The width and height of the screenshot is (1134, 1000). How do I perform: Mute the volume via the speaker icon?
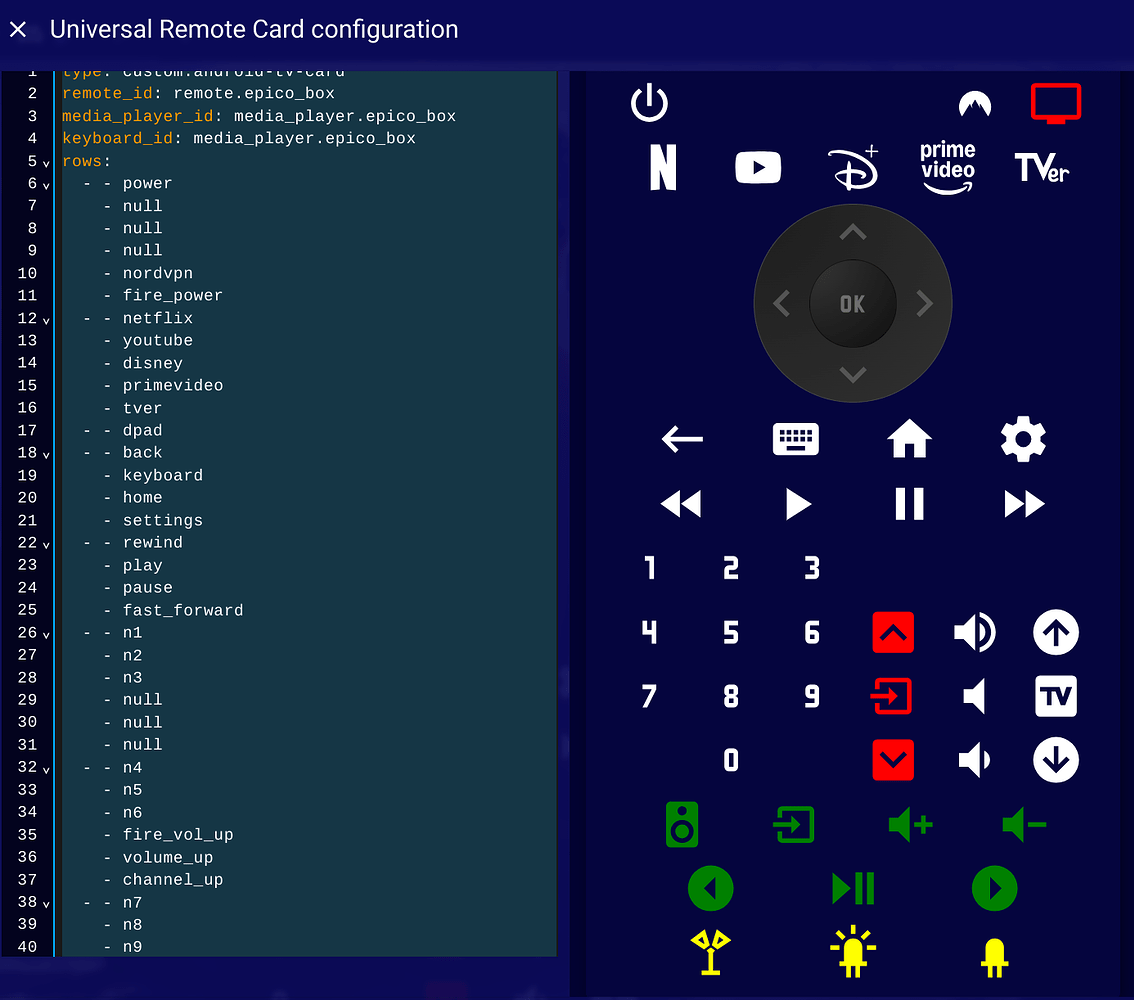coord(975,696)
